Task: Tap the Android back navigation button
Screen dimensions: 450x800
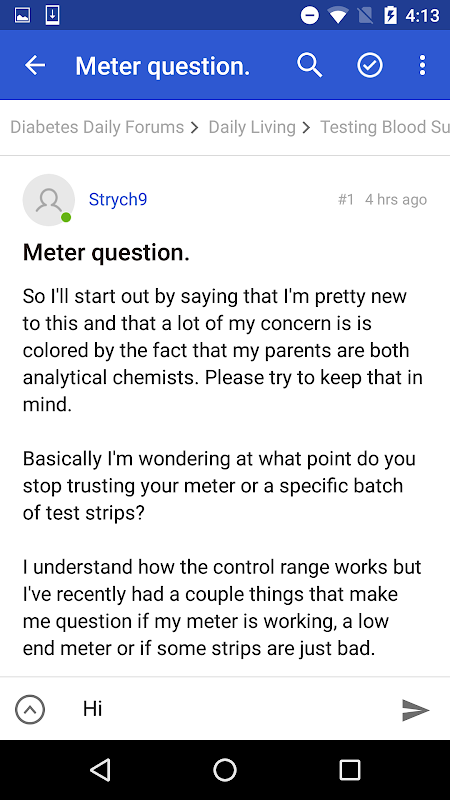Action: click(x=100, y=770)
